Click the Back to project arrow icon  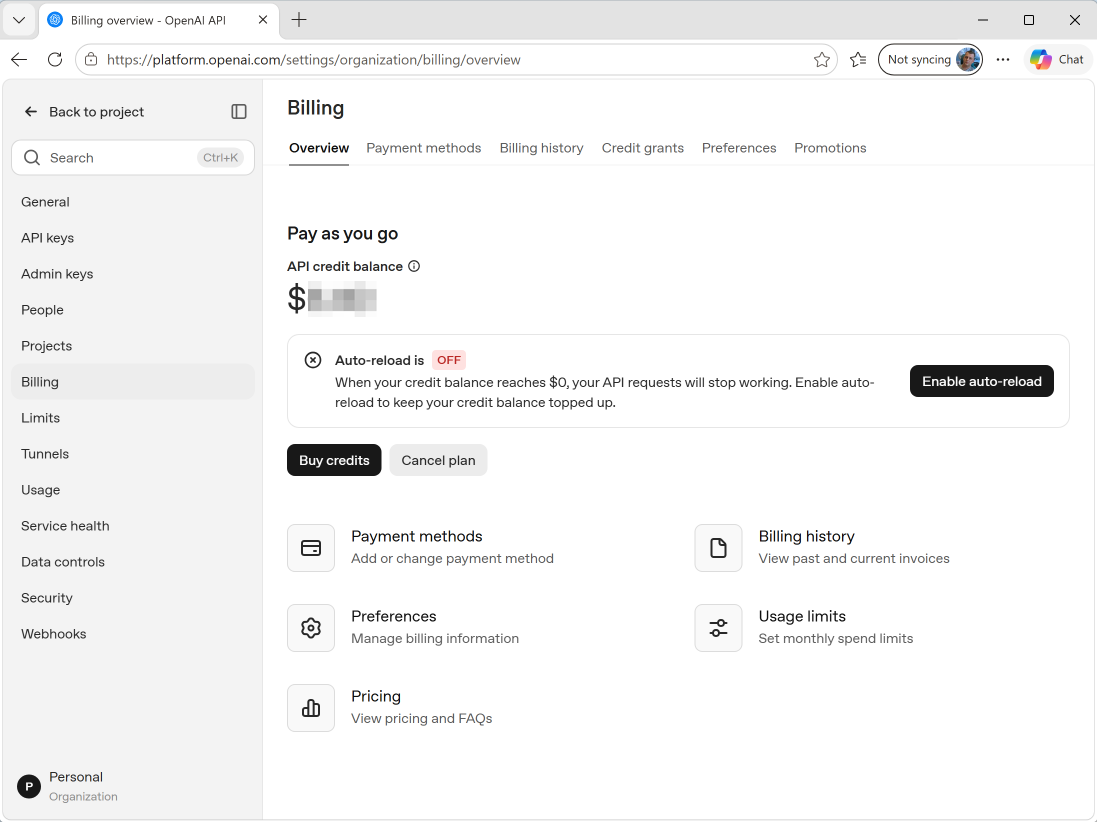pos(31,112)
